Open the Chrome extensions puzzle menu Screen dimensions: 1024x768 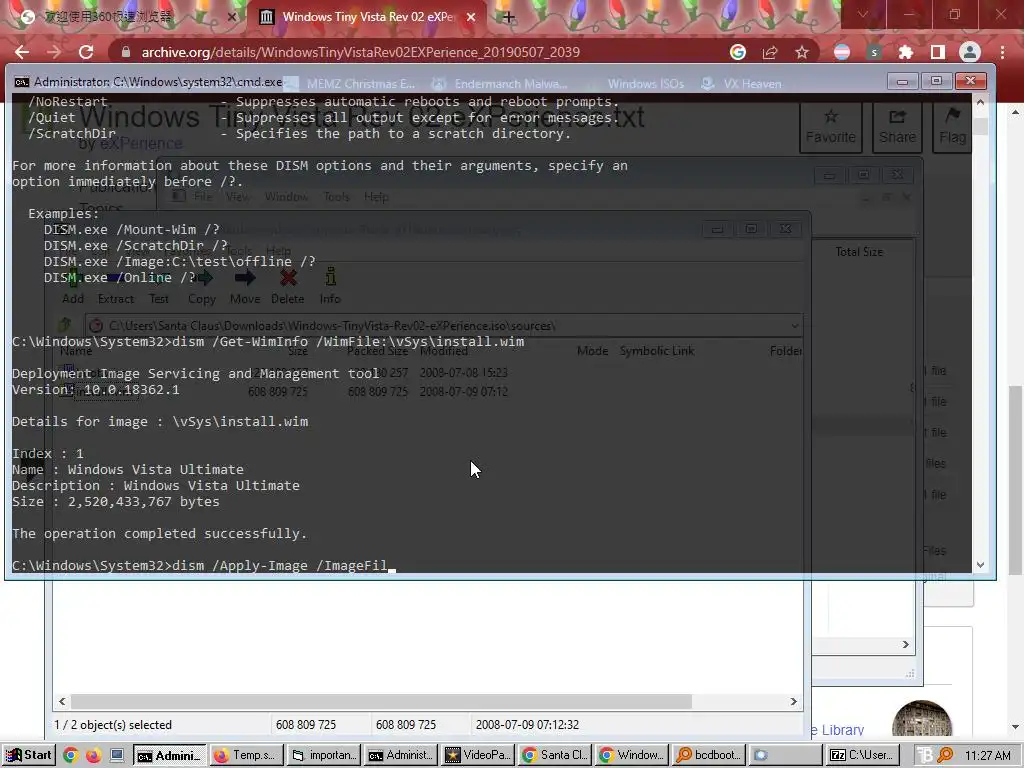pos(906,52)
